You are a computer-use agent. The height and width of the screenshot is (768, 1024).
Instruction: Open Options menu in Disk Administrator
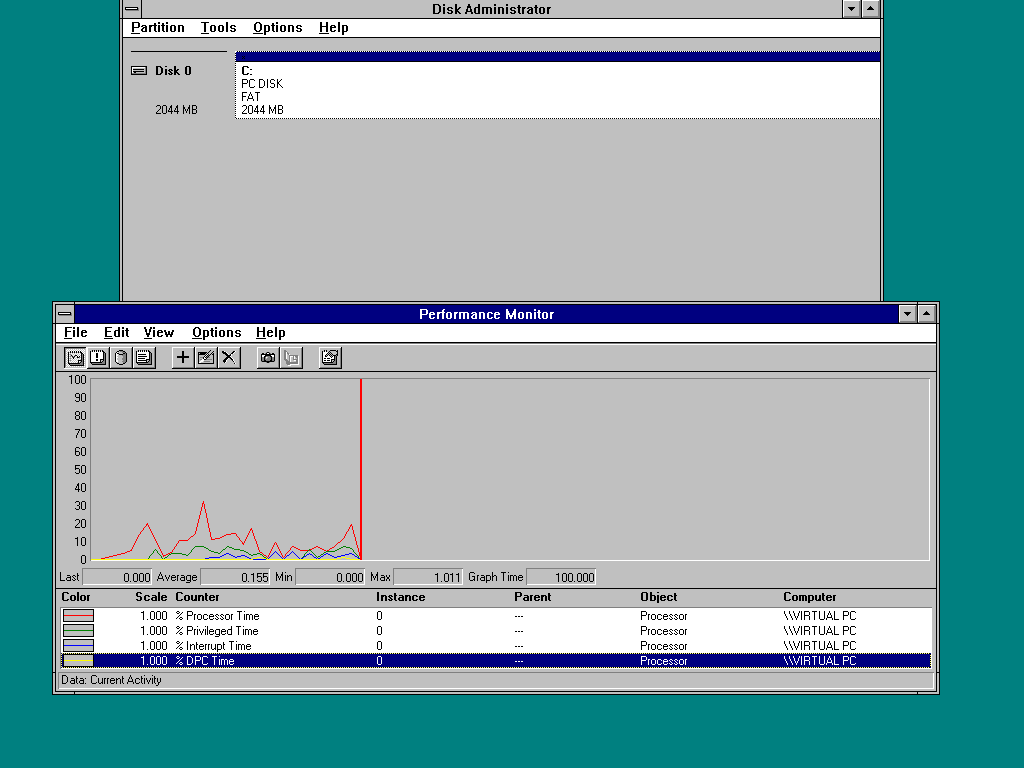pyautogui.click(x=278, y=27)
